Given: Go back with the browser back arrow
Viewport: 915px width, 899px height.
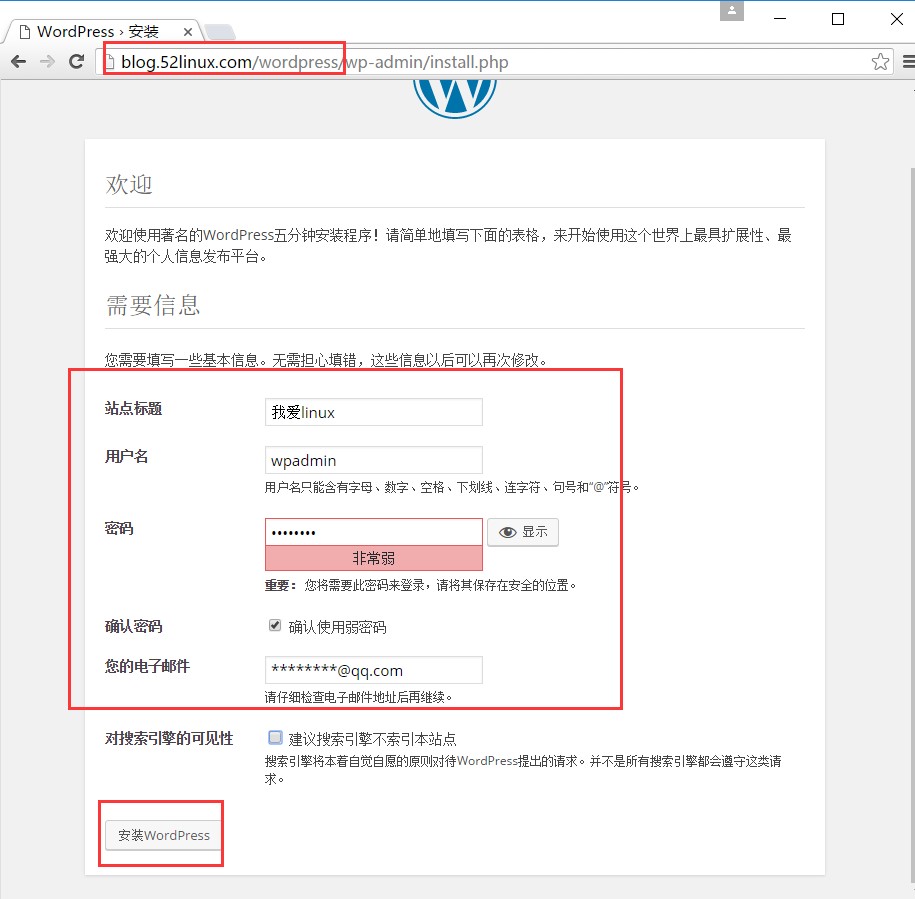Looking at the screenshot, I should [18, 61].
